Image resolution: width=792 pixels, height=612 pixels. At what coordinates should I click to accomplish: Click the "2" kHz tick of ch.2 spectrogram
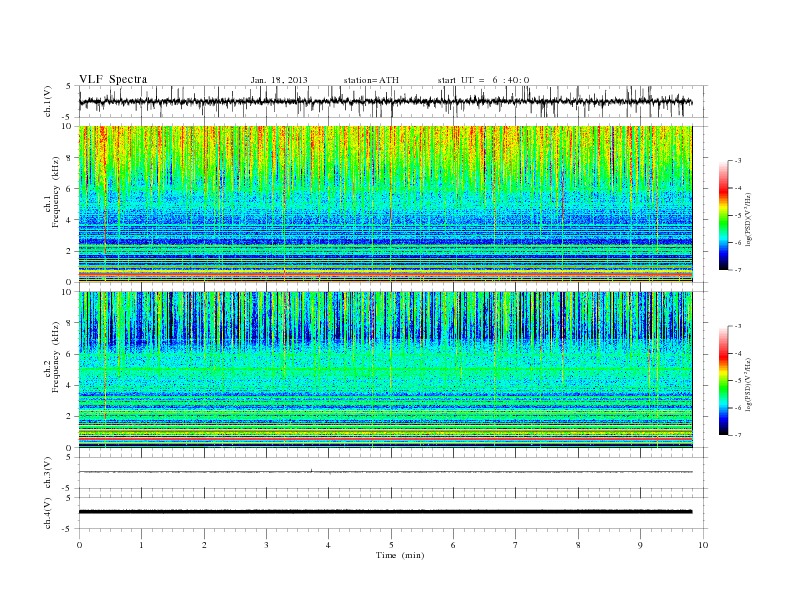(70, 417)
